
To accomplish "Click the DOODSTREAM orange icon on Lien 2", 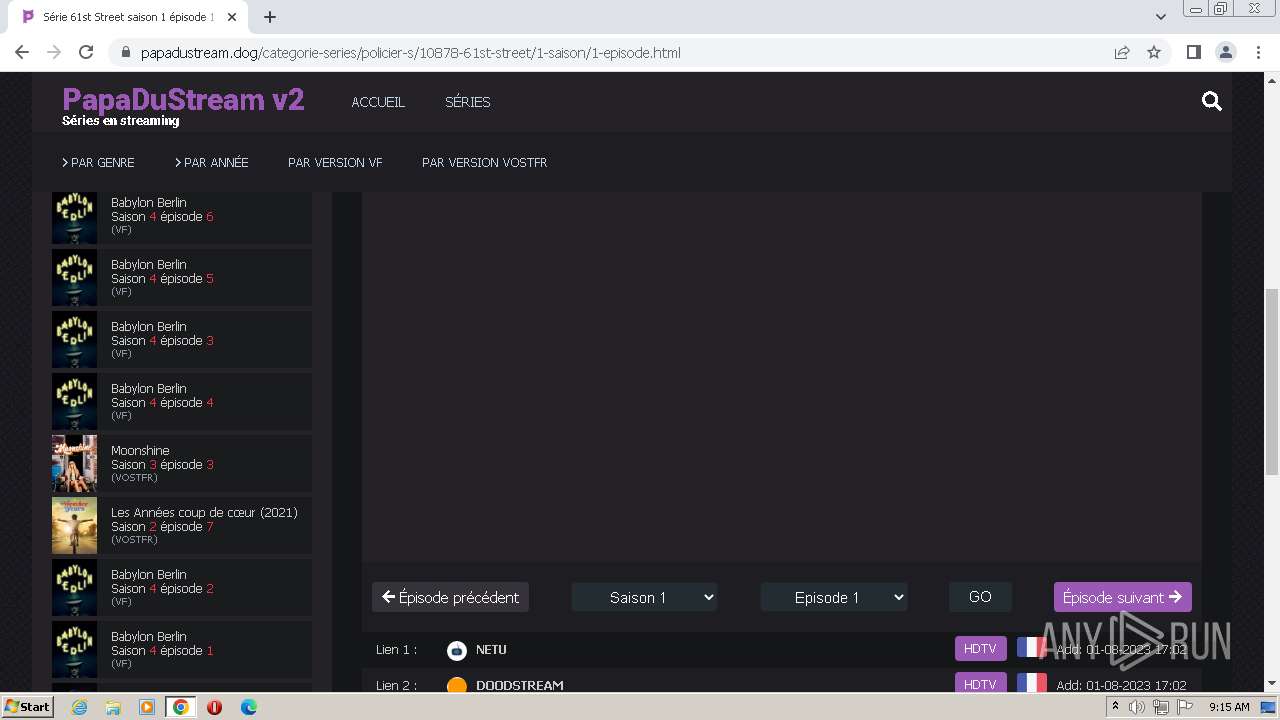I will 456,685.
